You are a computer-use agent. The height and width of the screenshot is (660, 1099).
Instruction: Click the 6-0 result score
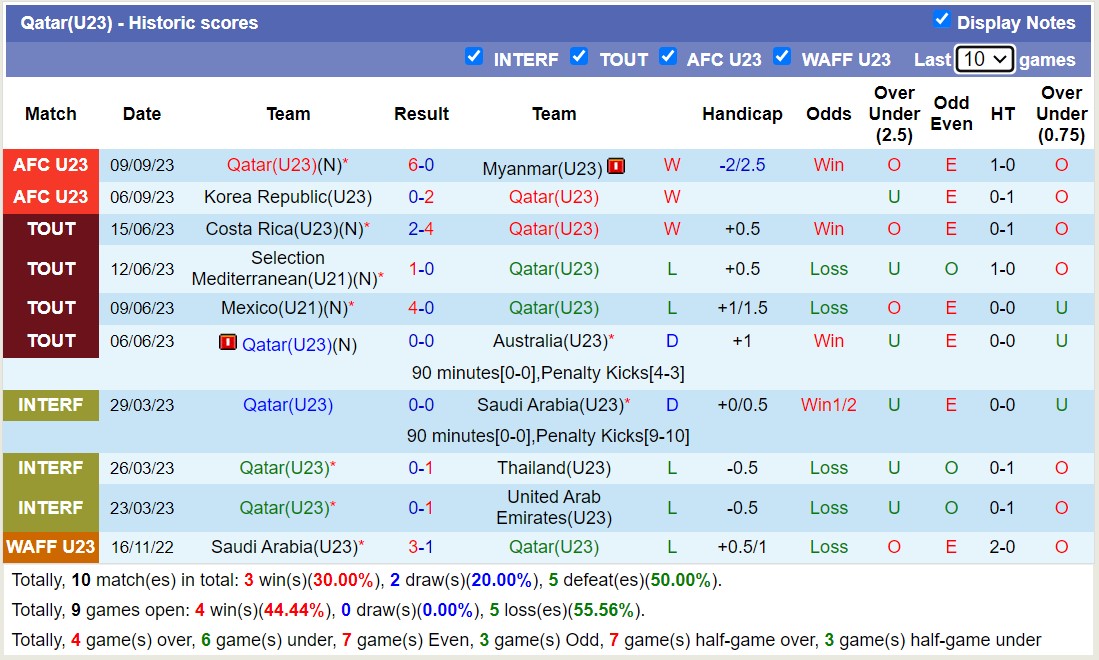[421, 165]
